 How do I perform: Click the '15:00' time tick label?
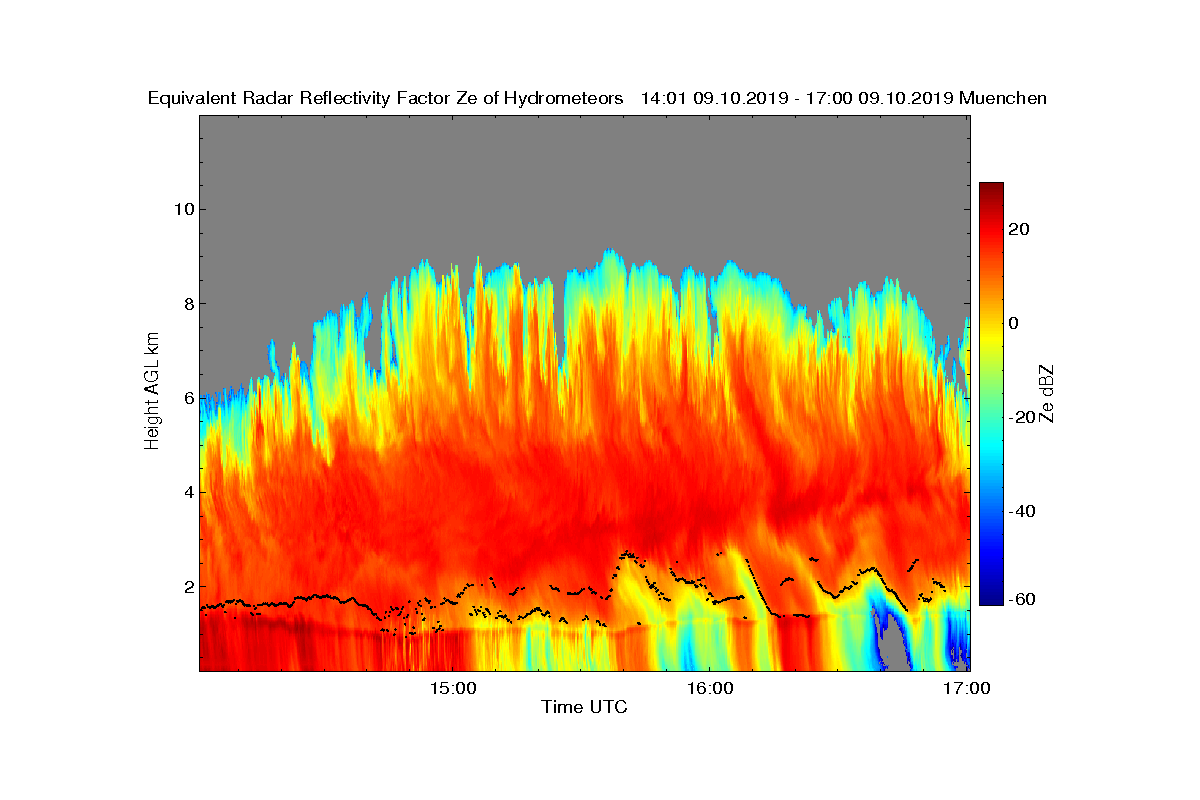click(x=451, y=688)
